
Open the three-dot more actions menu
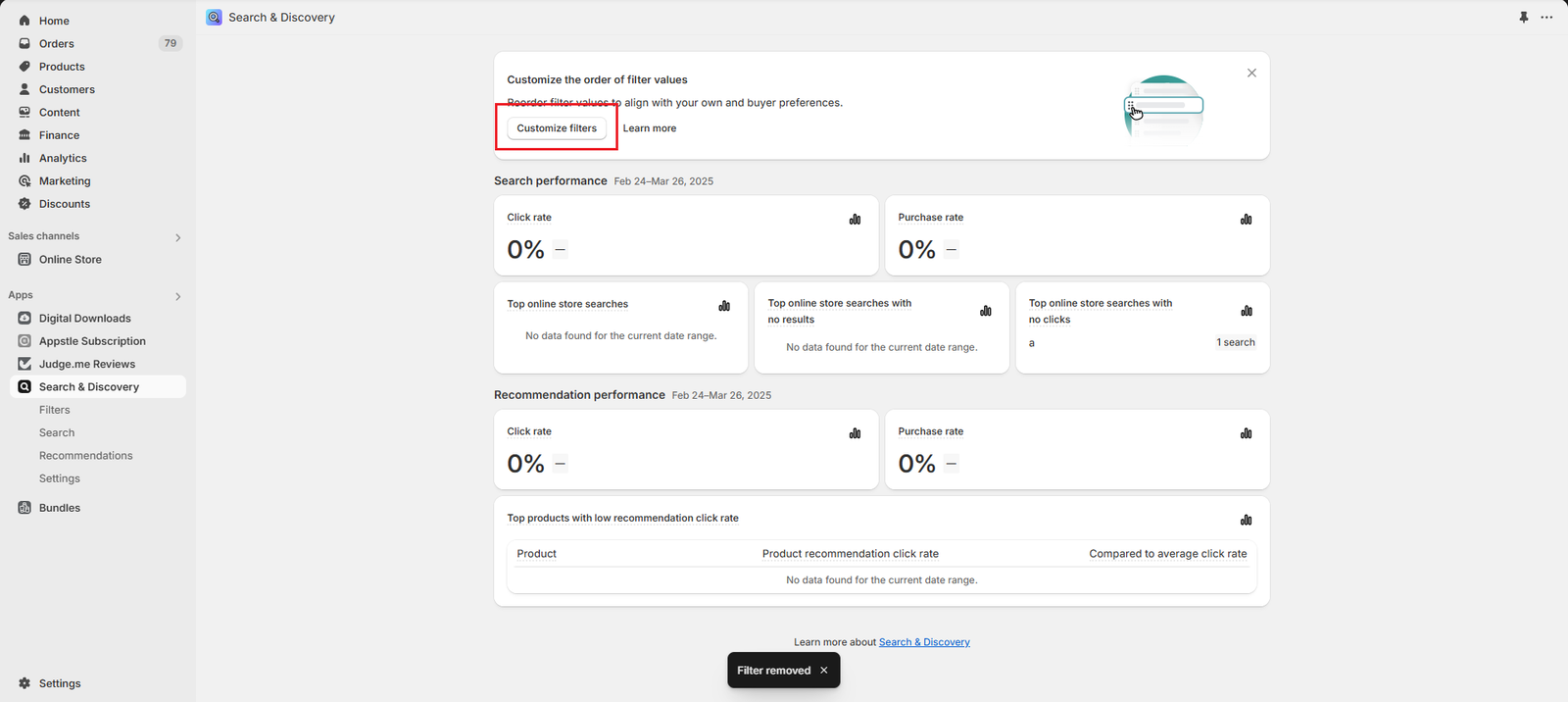[1546, 18]
